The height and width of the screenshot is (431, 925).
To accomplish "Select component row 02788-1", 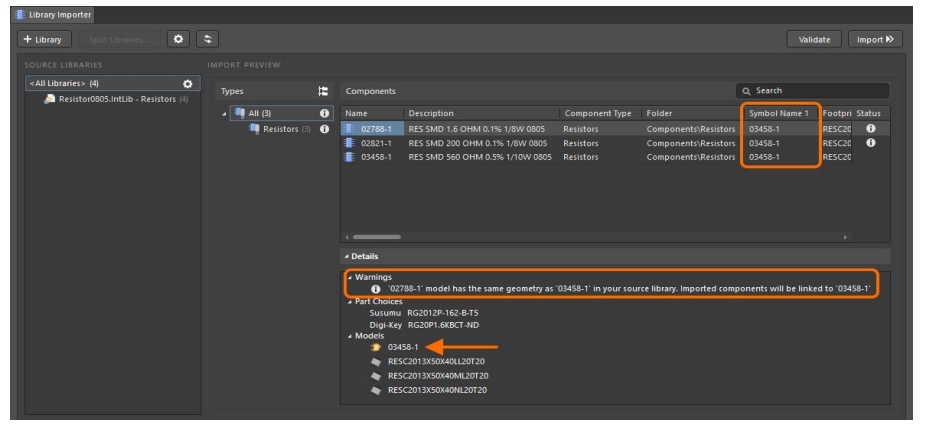I will point(615,129).
